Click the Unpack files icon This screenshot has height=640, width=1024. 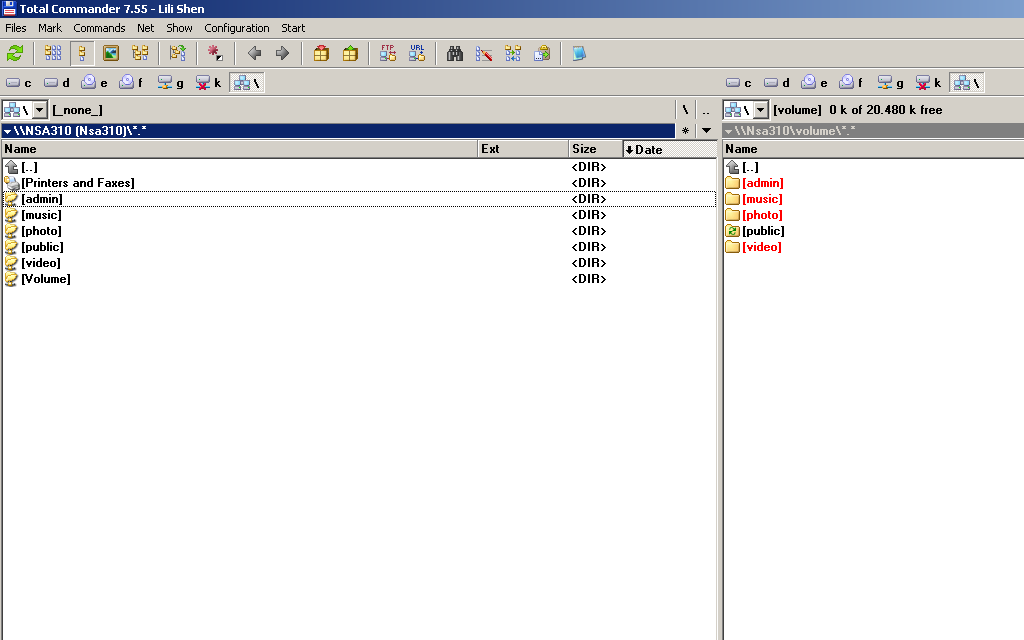click(x=350, y=54)
